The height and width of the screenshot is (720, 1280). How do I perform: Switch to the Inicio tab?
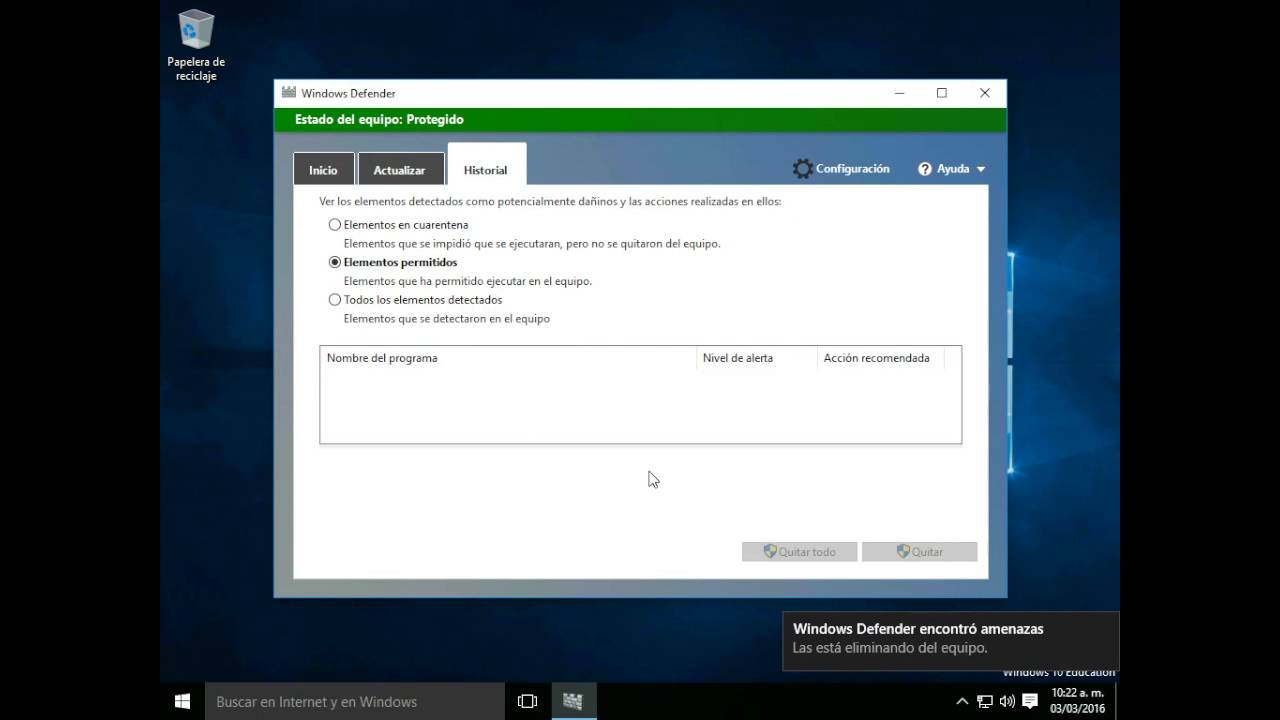[x=323, y=170]
